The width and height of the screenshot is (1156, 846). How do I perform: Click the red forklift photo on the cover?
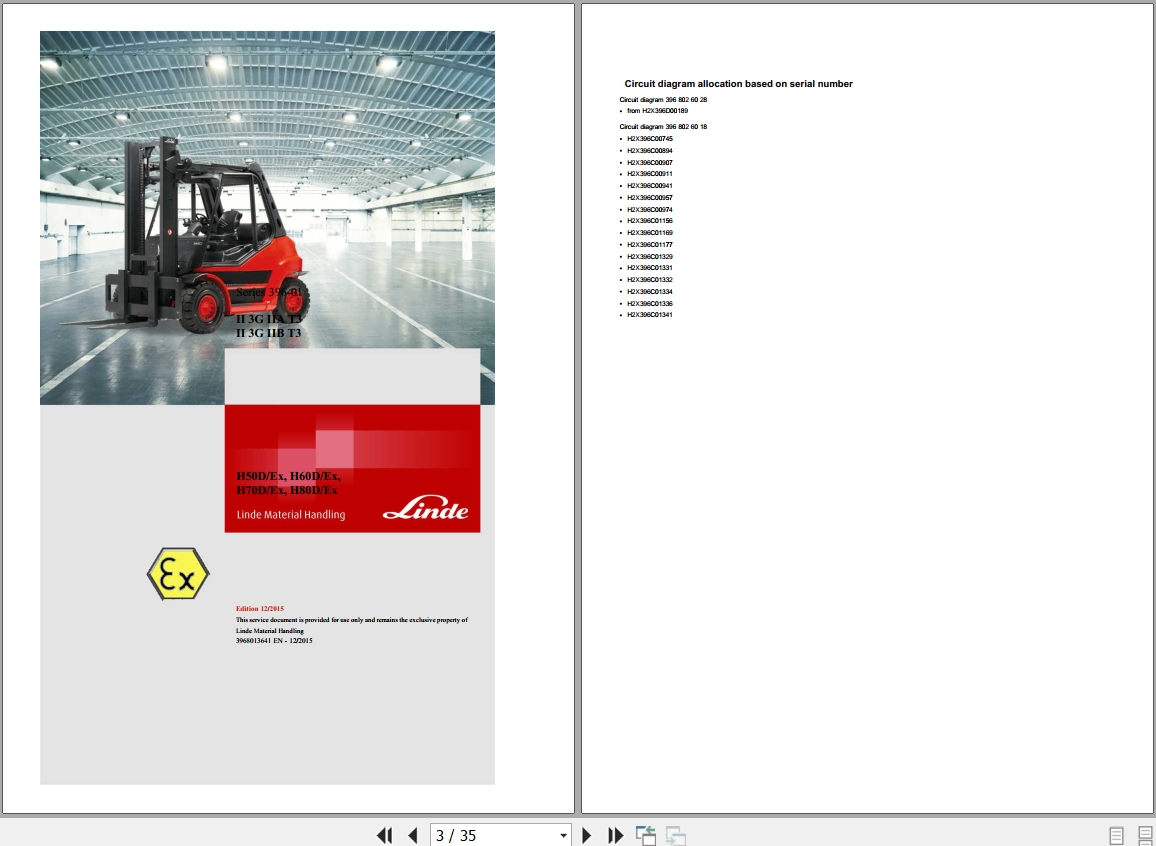pyautogui.click(x=185, y=235)
